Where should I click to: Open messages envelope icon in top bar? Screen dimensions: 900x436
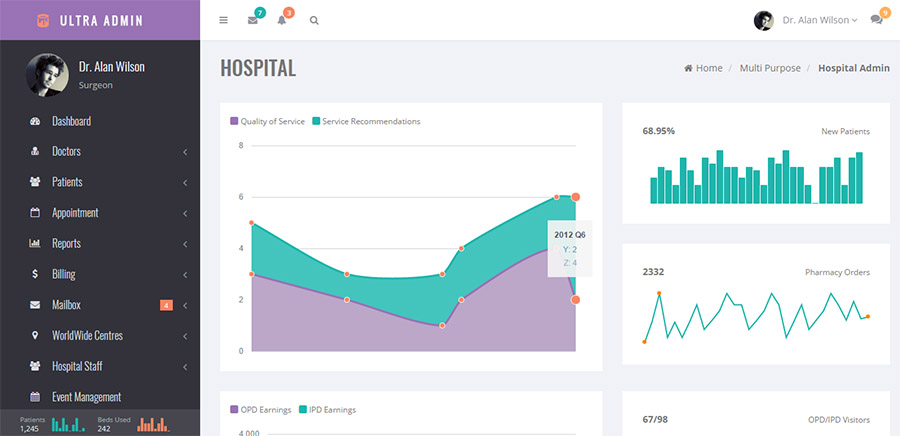pyautogui.click(x=253, y=20)
